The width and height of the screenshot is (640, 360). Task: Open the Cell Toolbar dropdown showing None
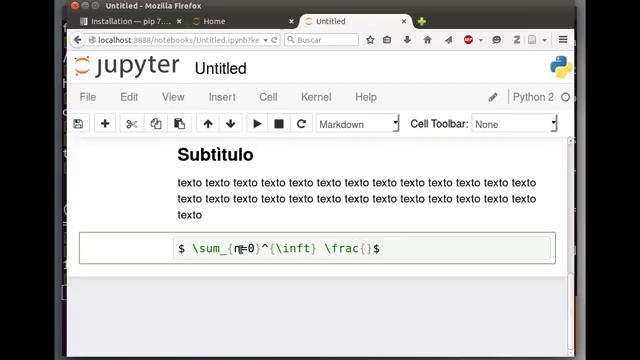pos(514,124)
